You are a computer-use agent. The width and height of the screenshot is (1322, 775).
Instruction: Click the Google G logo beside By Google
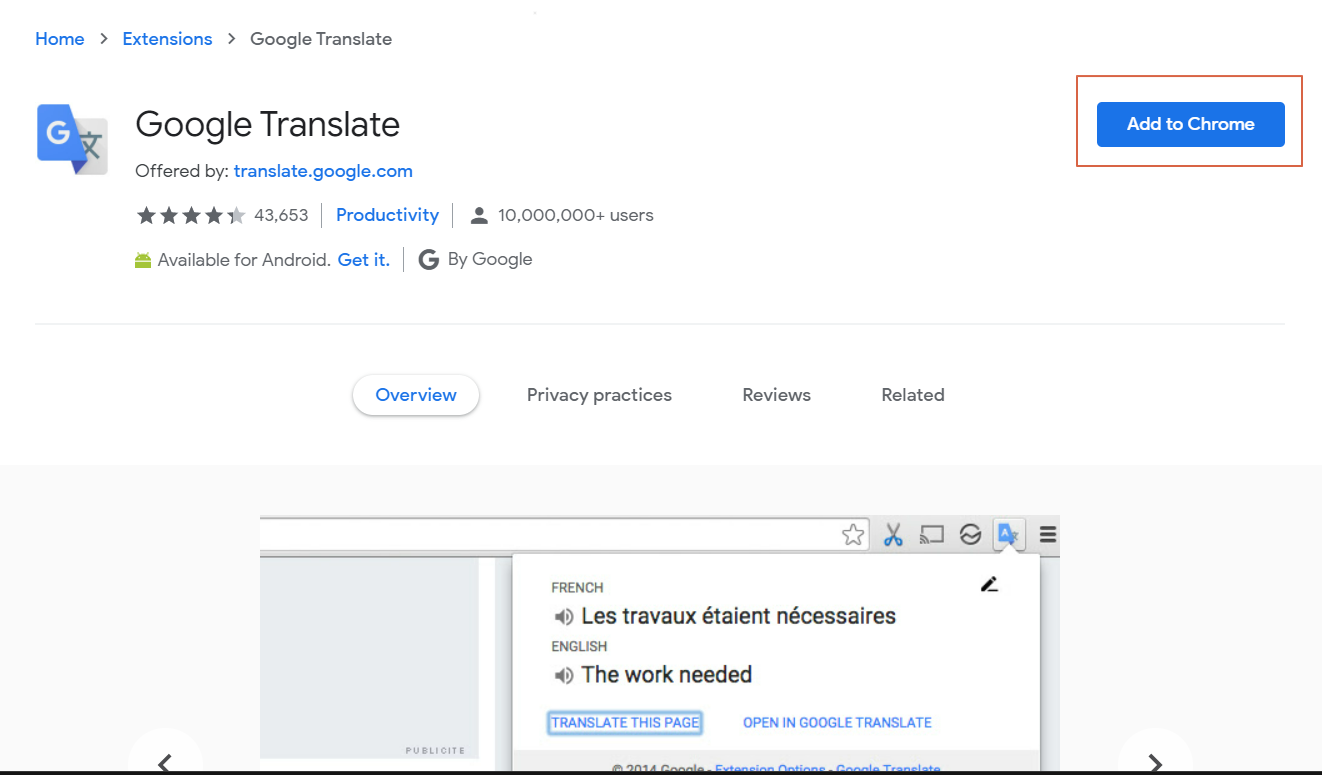click(429, 260)
